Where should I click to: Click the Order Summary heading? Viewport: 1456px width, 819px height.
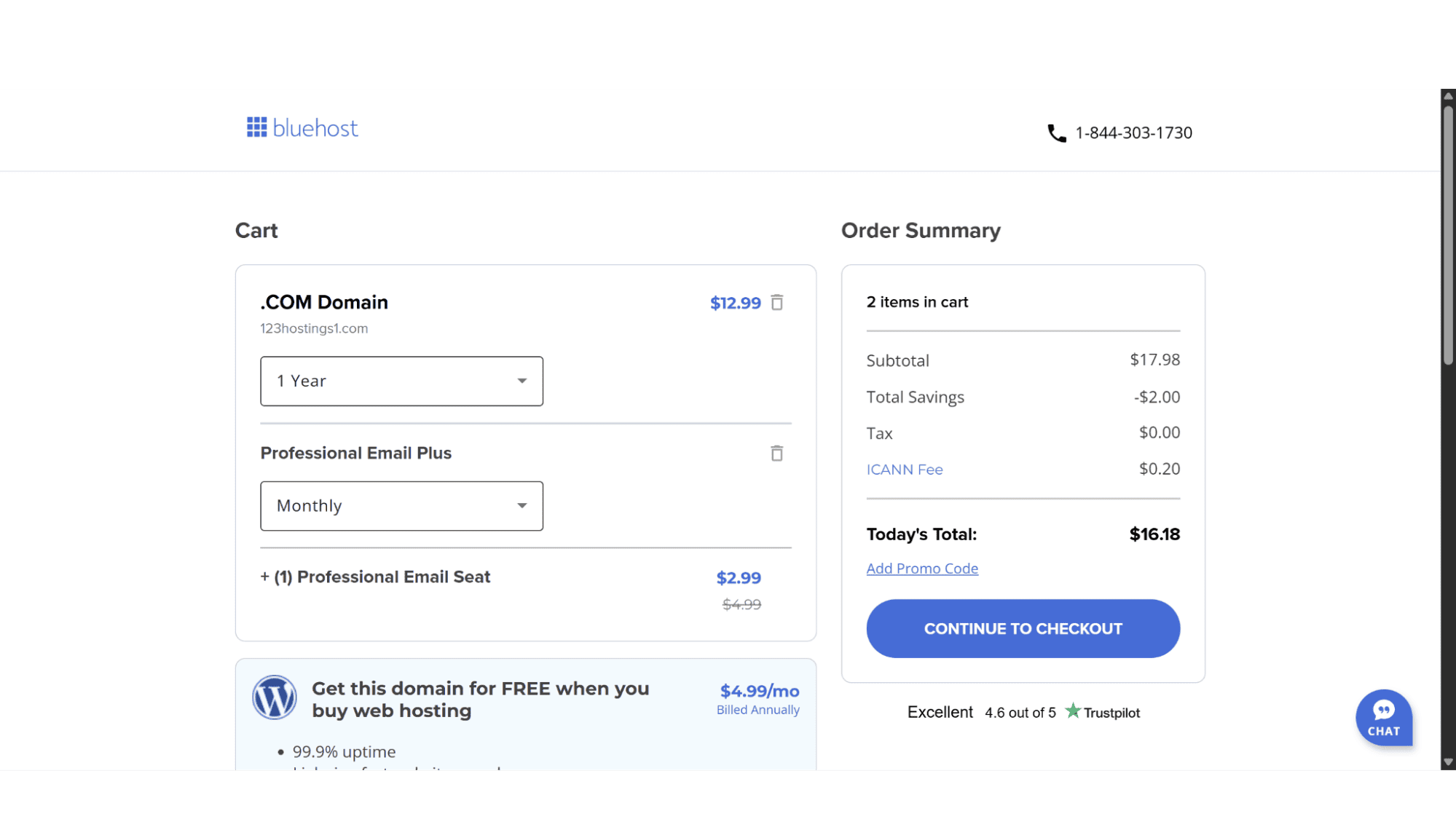(921, 230)
